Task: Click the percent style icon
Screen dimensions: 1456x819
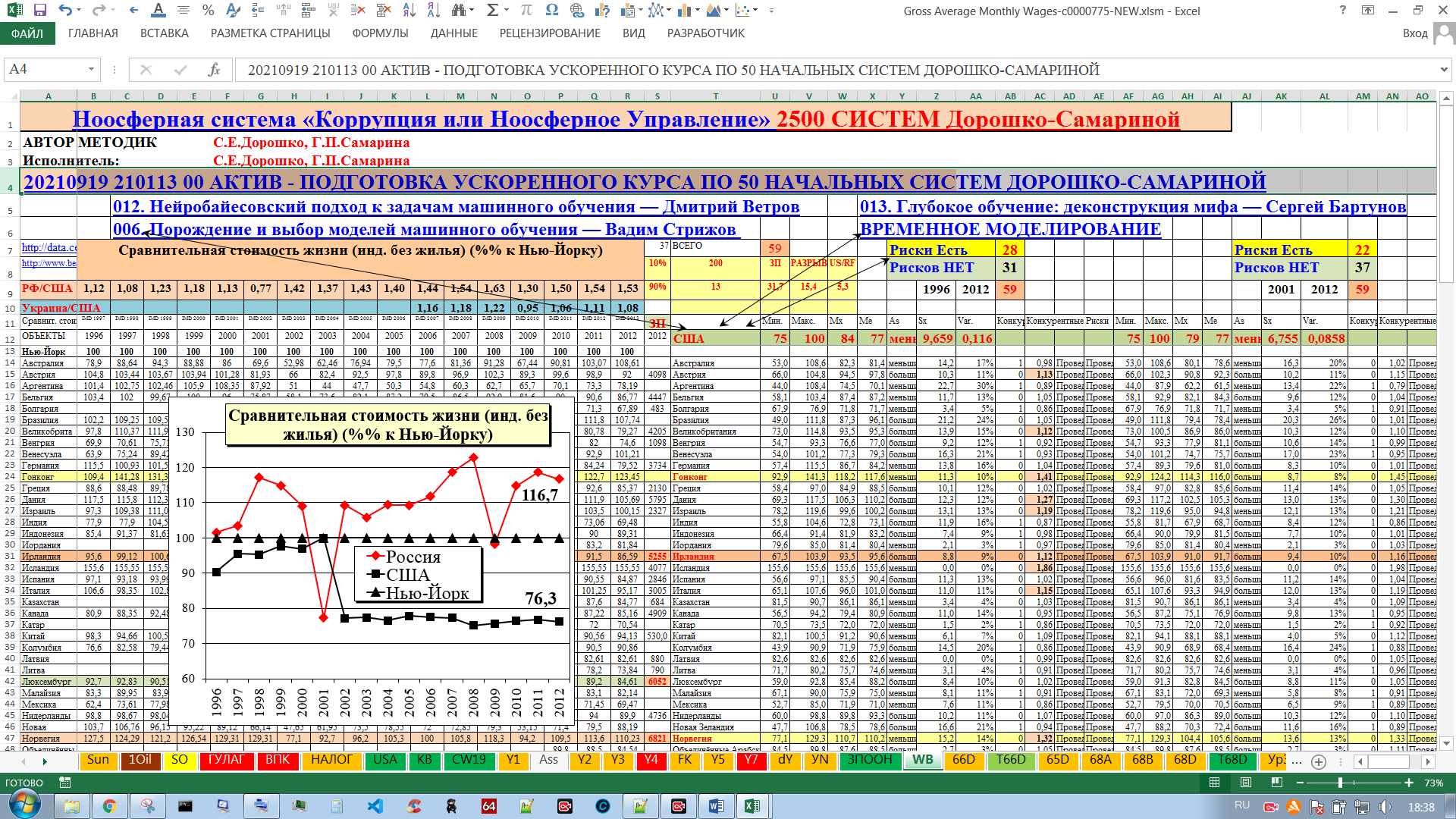Action: 208,11
